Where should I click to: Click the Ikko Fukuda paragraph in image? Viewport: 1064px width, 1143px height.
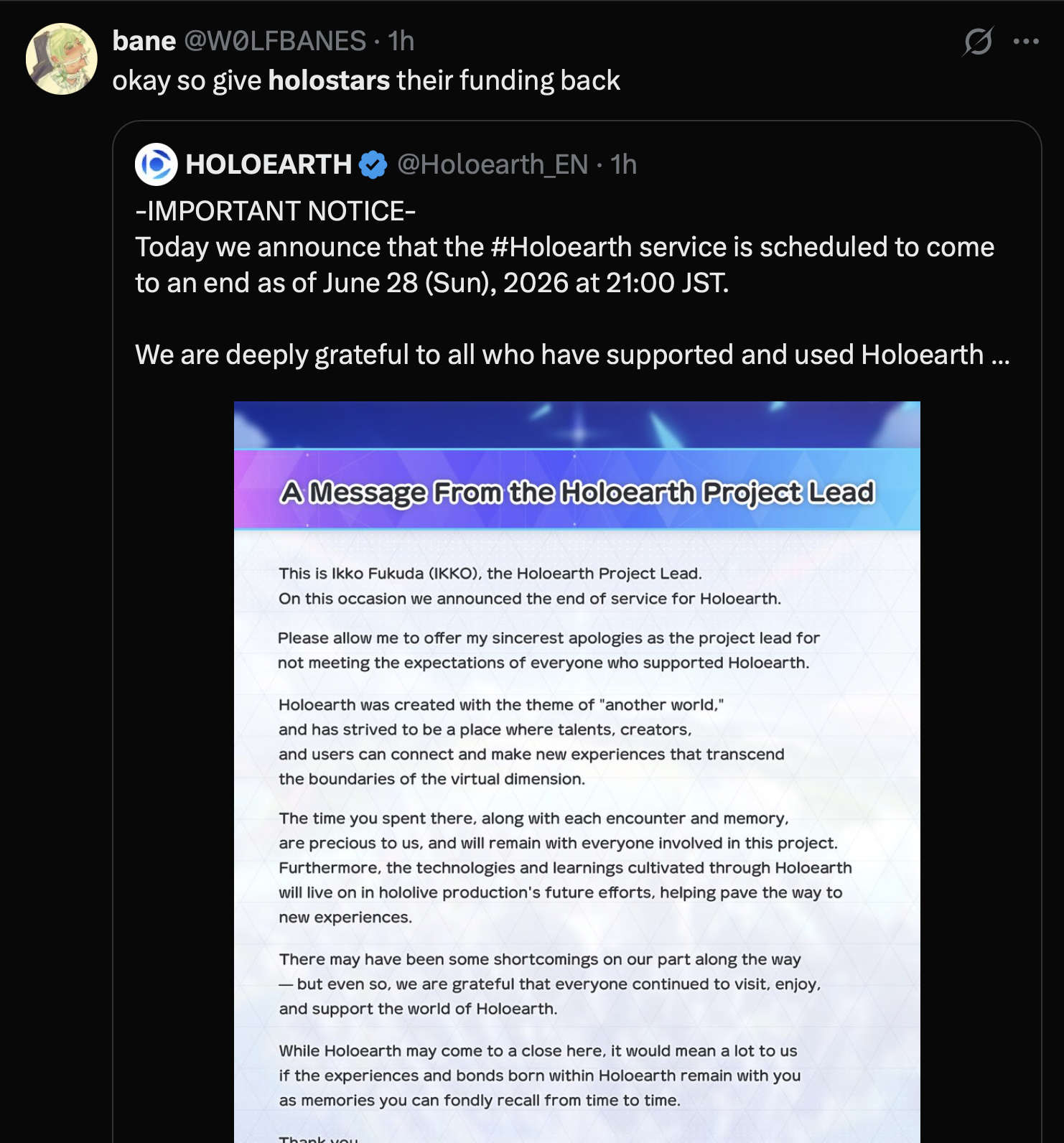(x=530, y=586)
